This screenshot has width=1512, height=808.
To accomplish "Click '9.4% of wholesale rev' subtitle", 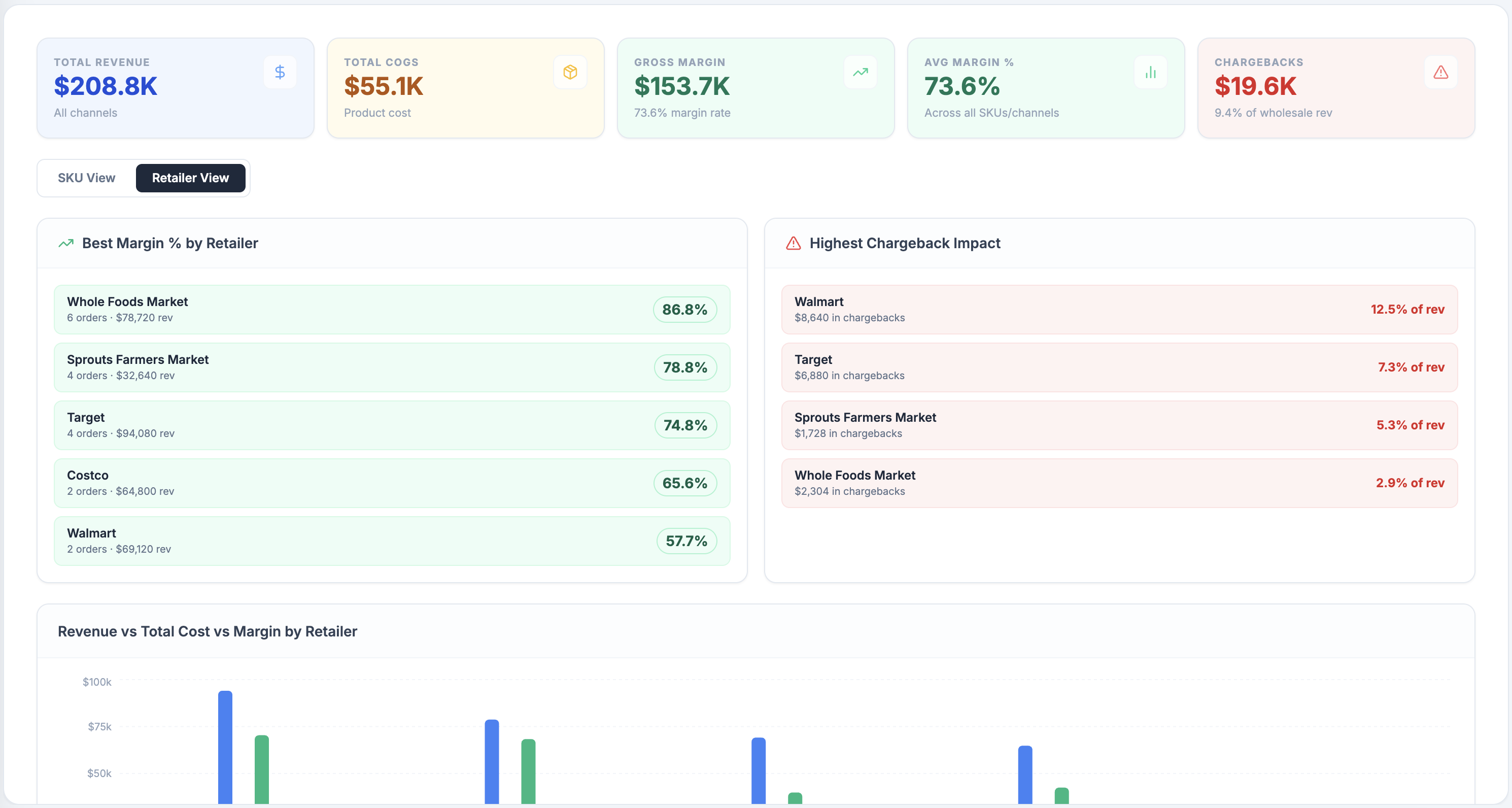I will (1273, 113).
